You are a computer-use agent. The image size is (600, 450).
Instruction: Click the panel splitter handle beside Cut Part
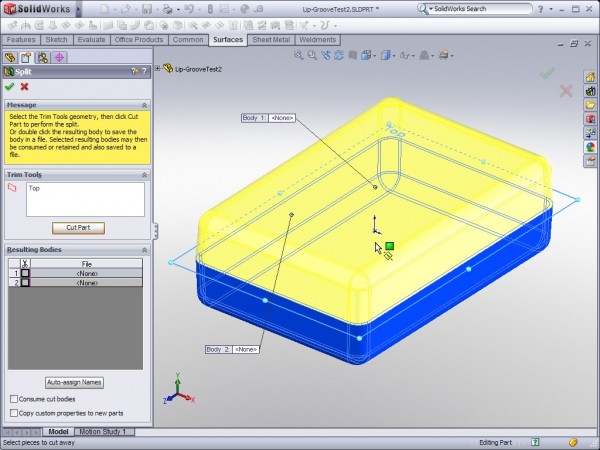156,231
